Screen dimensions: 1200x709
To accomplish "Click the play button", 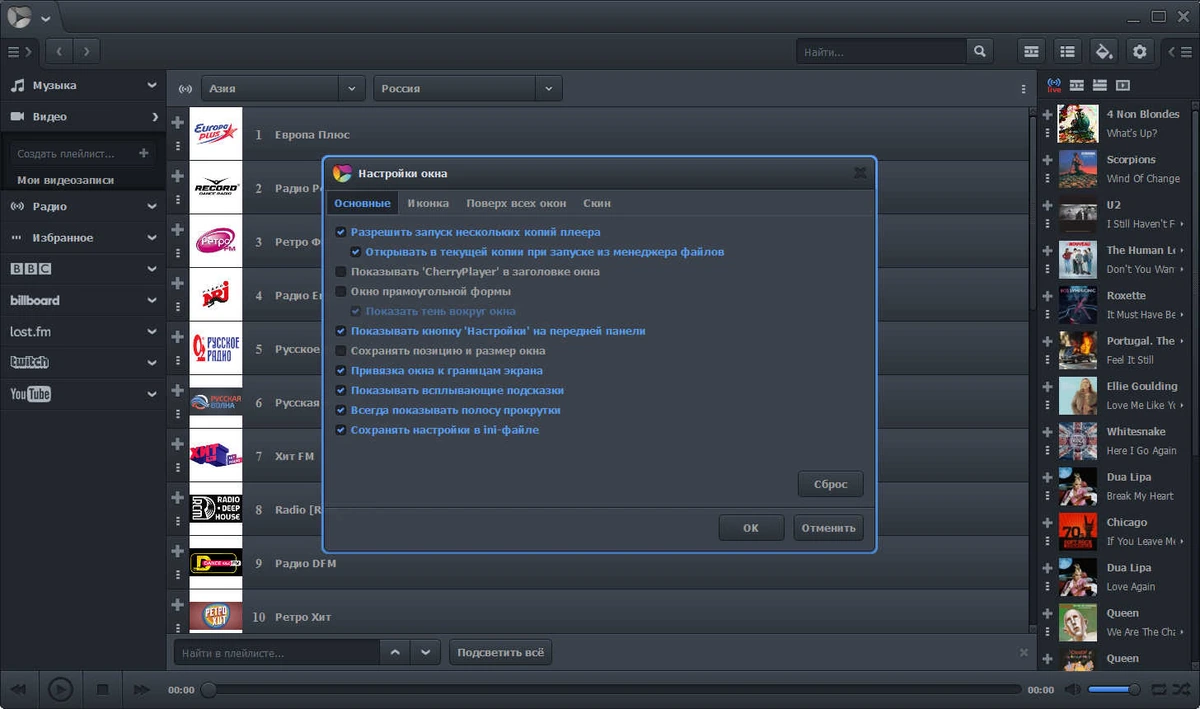I will (x=60, y=689).
